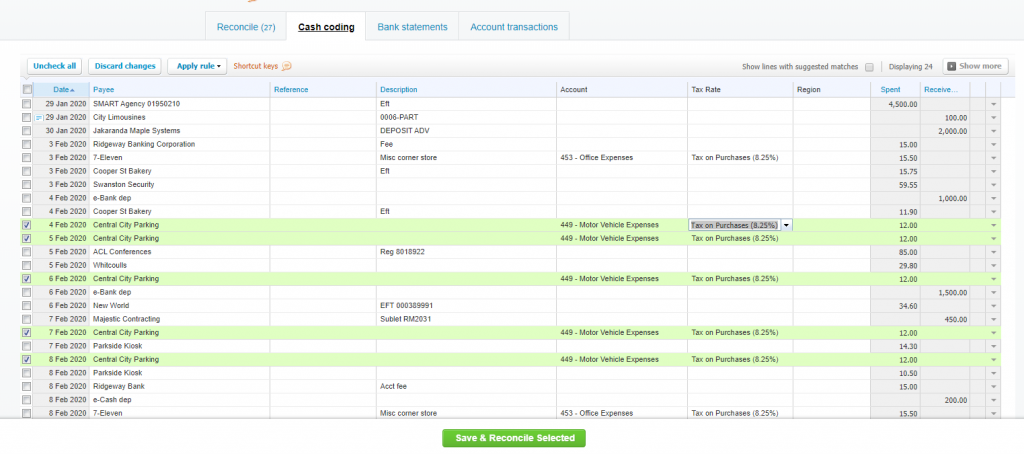Screen dimensions: 1024x454
Task: Click '449 - Motor Vehicle Expenses' on 8 Feb row
Action: [x=622, y=359]
